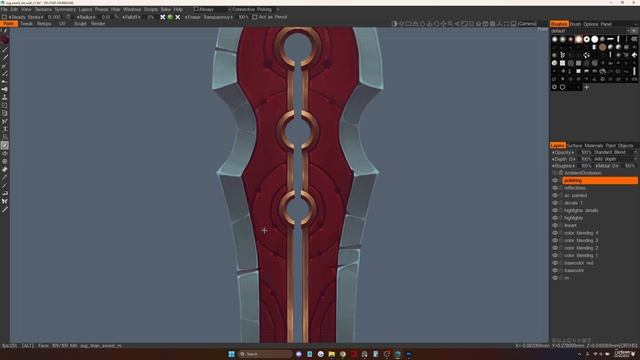The width and height of the screenshot is (640, 360).
Task: Switch to the Retopo room tab
Action: tap(44, 24)
